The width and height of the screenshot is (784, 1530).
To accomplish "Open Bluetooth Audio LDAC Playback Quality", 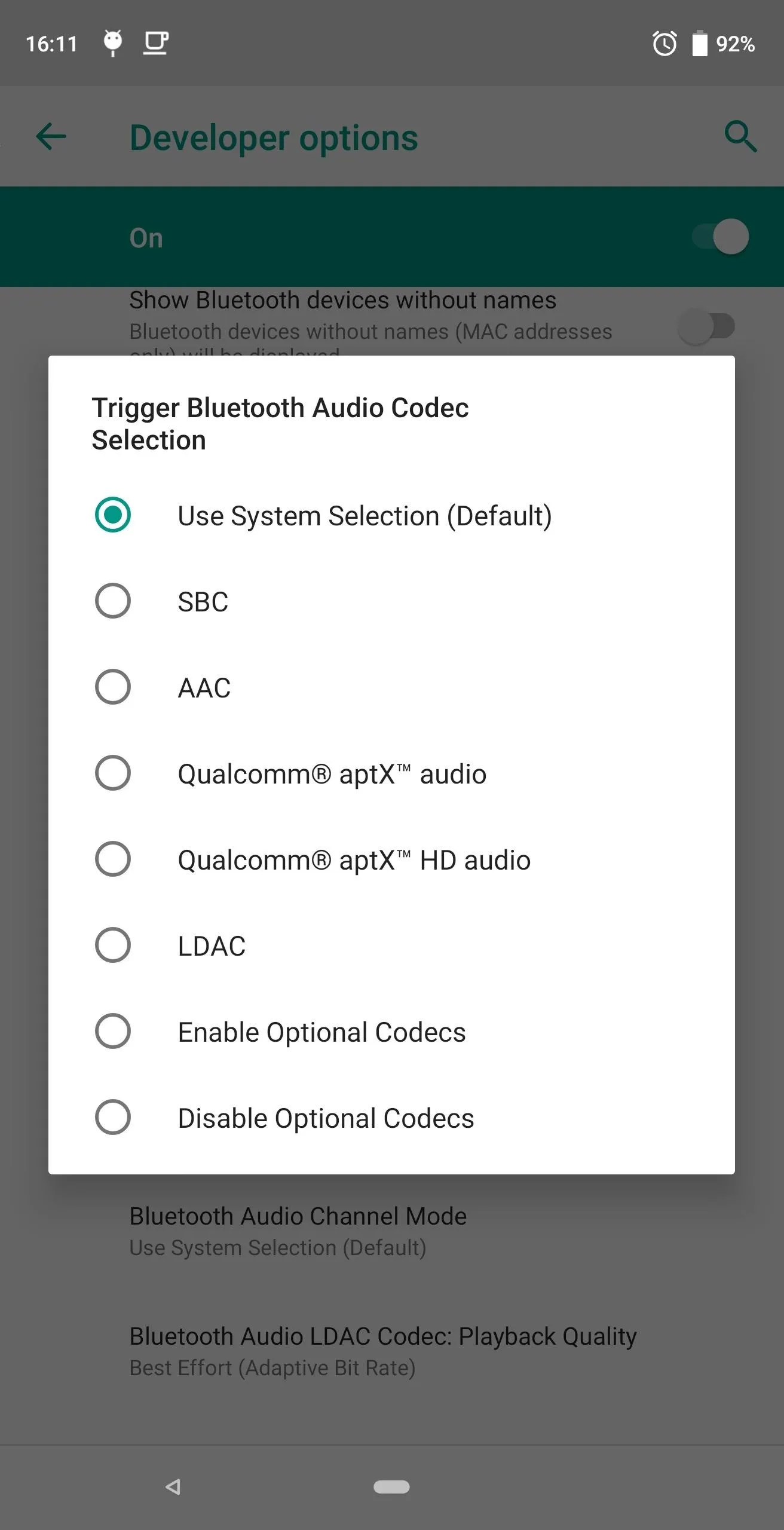I will (x=392, y=1352).
